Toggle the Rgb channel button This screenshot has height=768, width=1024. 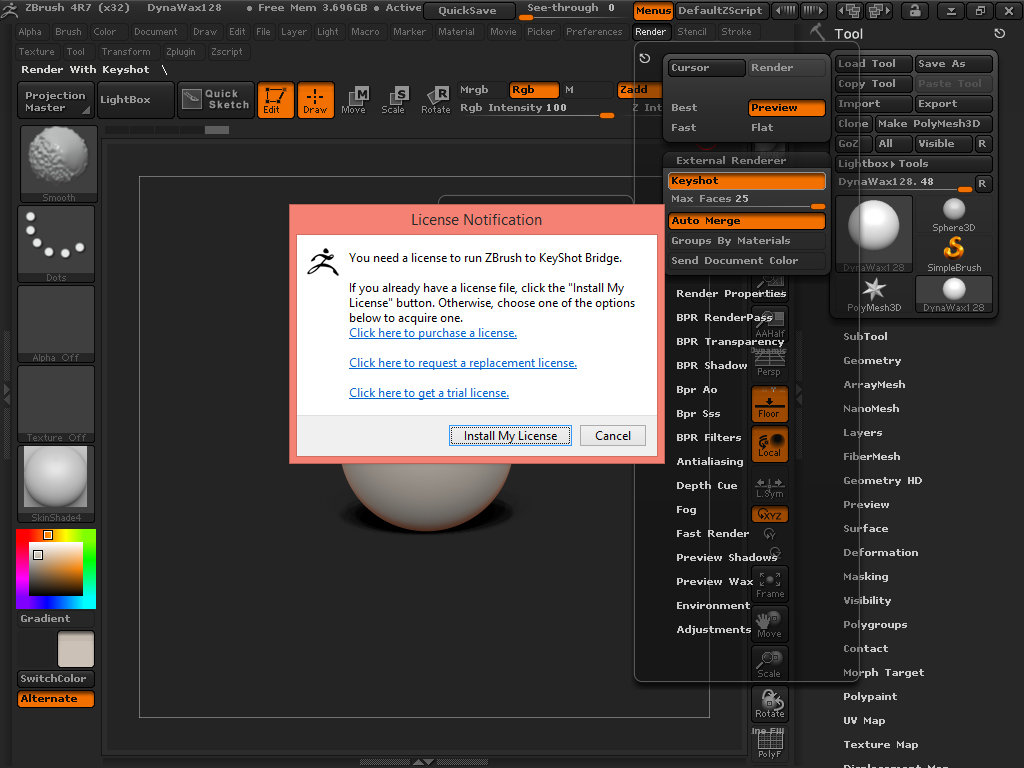pyautogui.click(x=534, y=89)
